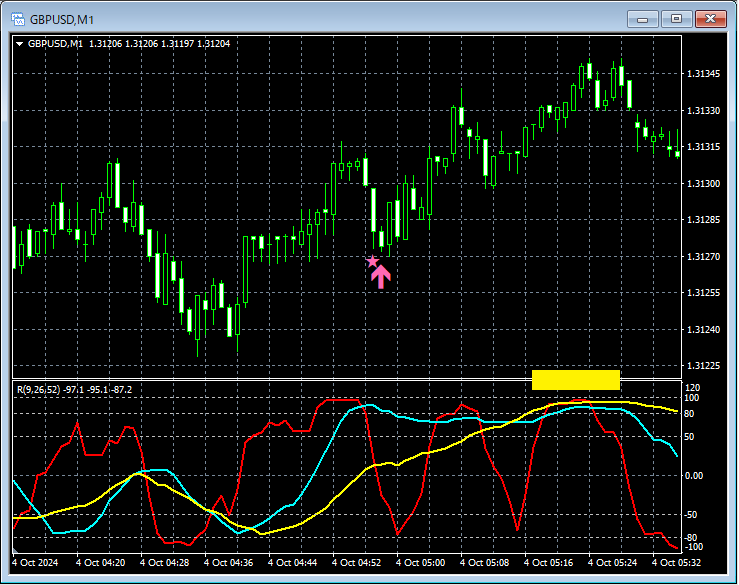Click the 4 Oct 04:36 time label
This screenshot has height=585, width=739.
click(229, 563)
